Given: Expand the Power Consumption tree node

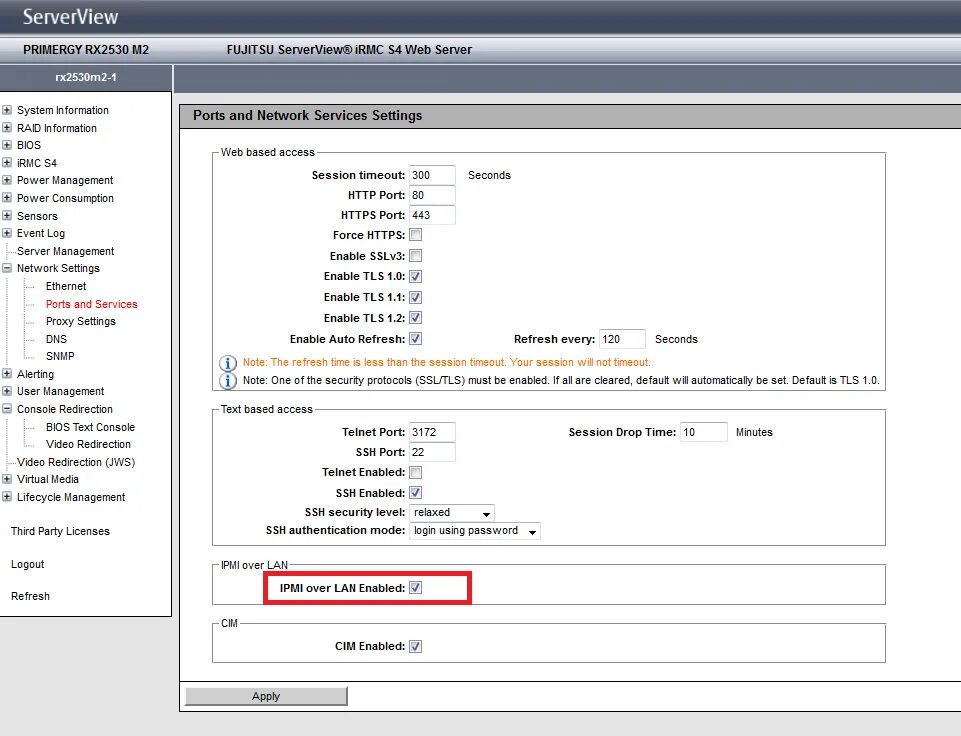Looking at the screenshot, I should (x=7, y=198).
